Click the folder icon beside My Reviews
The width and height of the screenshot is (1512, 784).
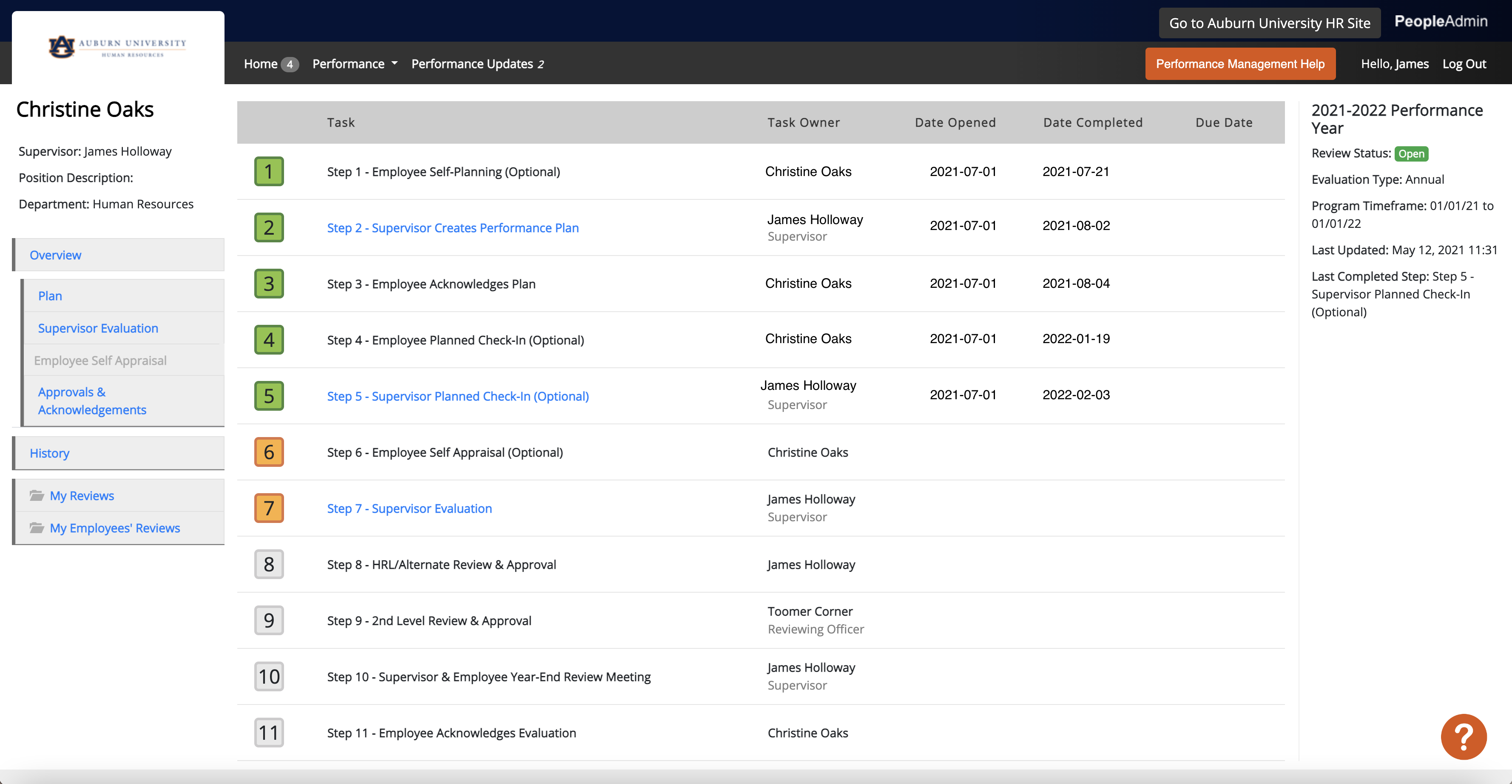(37, 495)
